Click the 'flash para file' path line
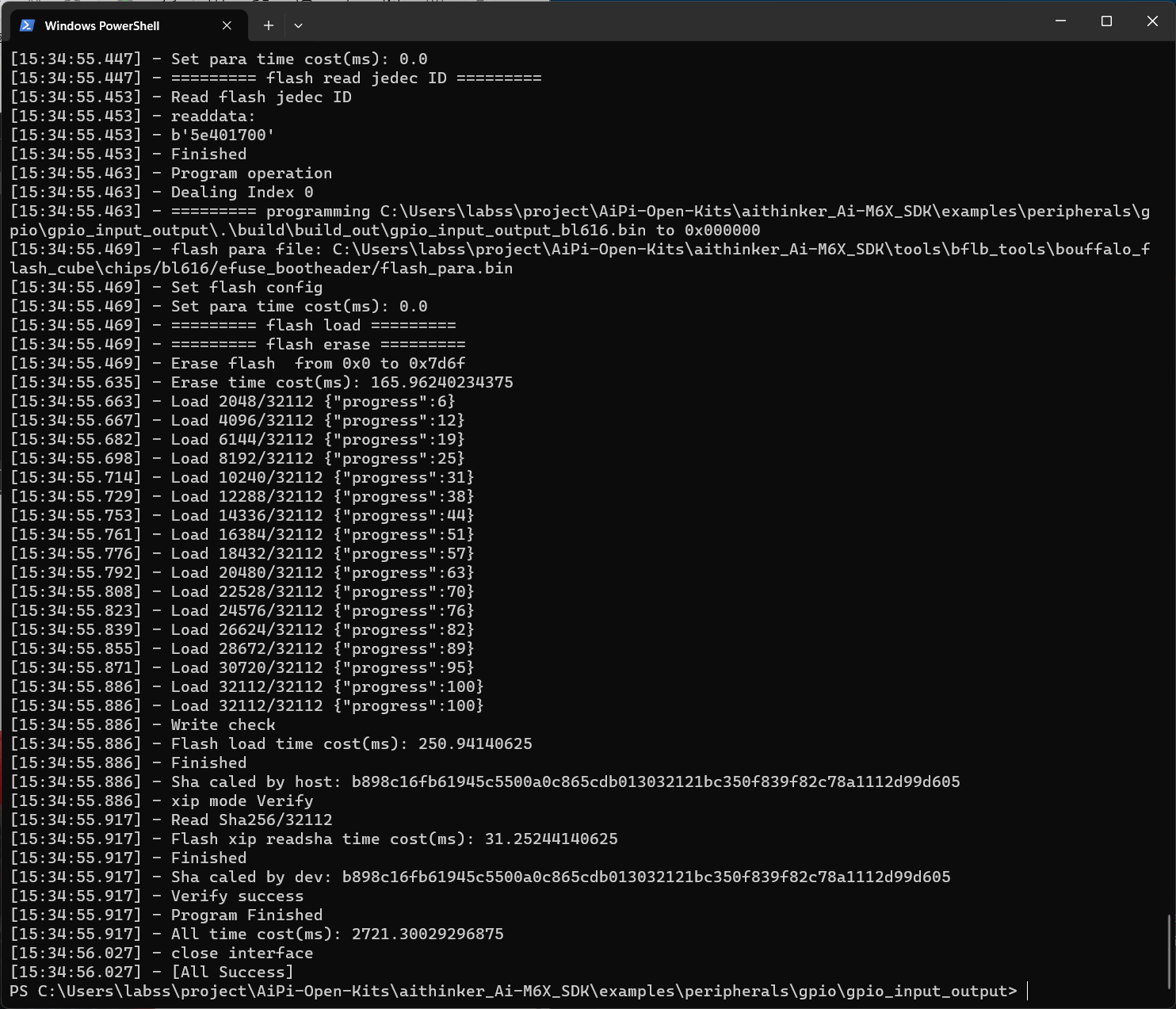Viewport: 1176px width, 1009px height. click(x=580, y=258)
